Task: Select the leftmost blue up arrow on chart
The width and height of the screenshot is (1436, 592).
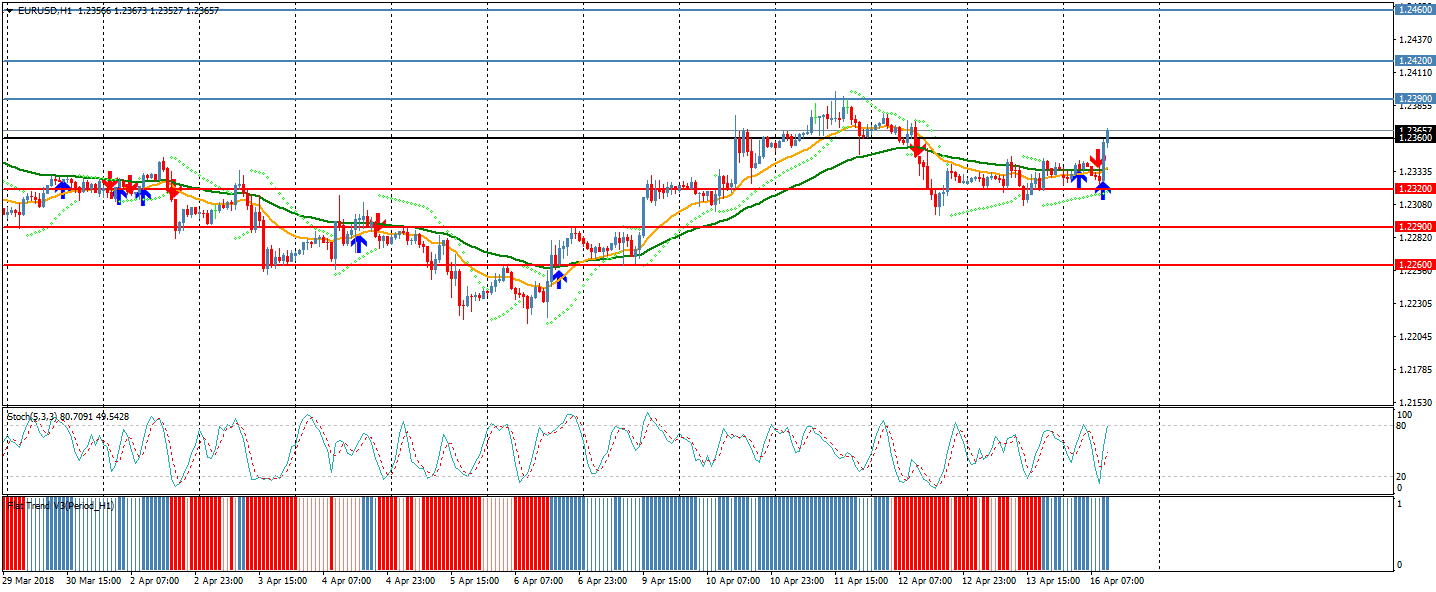Action: pos(62,188)
